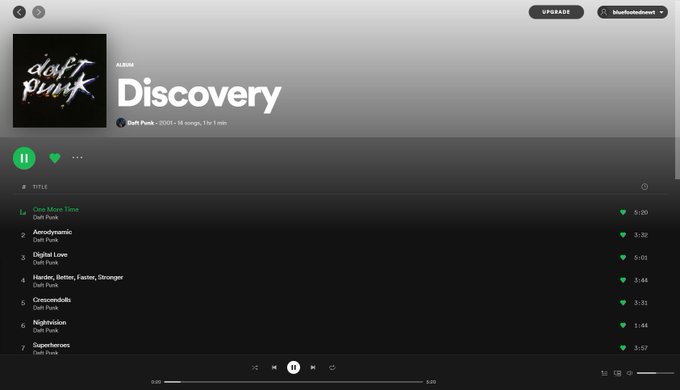
Task: Toggle repeat in the player bar
Action: pyautogui.click(x=332, y=367)
